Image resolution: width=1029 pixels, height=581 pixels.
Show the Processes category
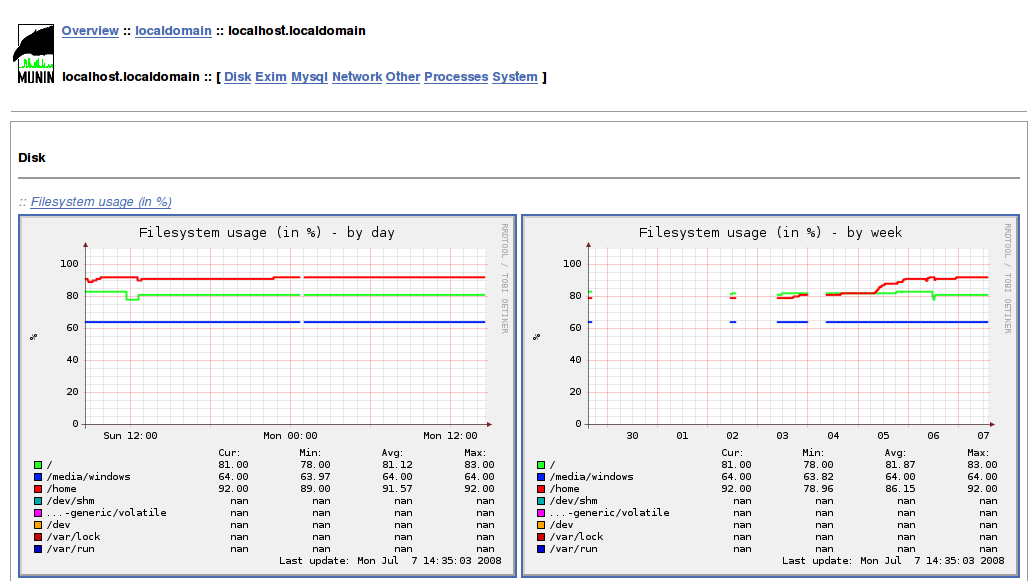tap(456, 77)
